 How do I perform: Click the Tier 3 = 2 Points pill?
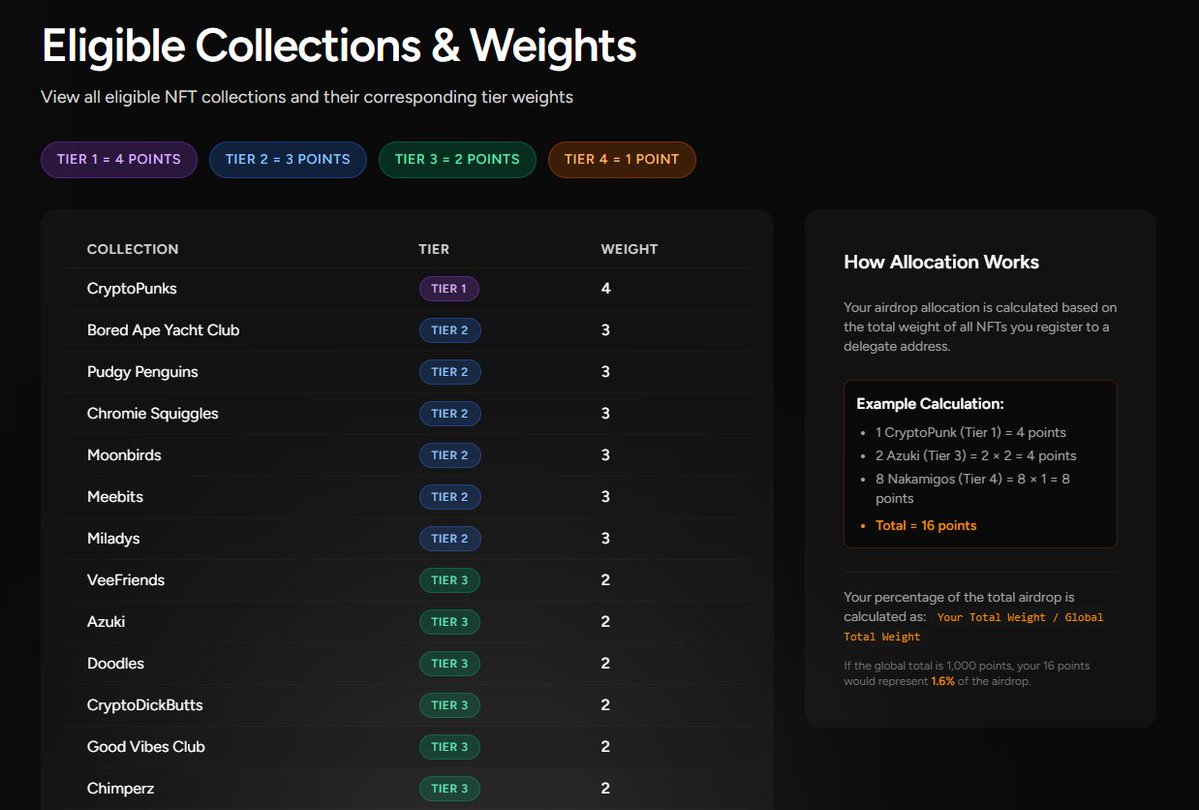(457, 159)
